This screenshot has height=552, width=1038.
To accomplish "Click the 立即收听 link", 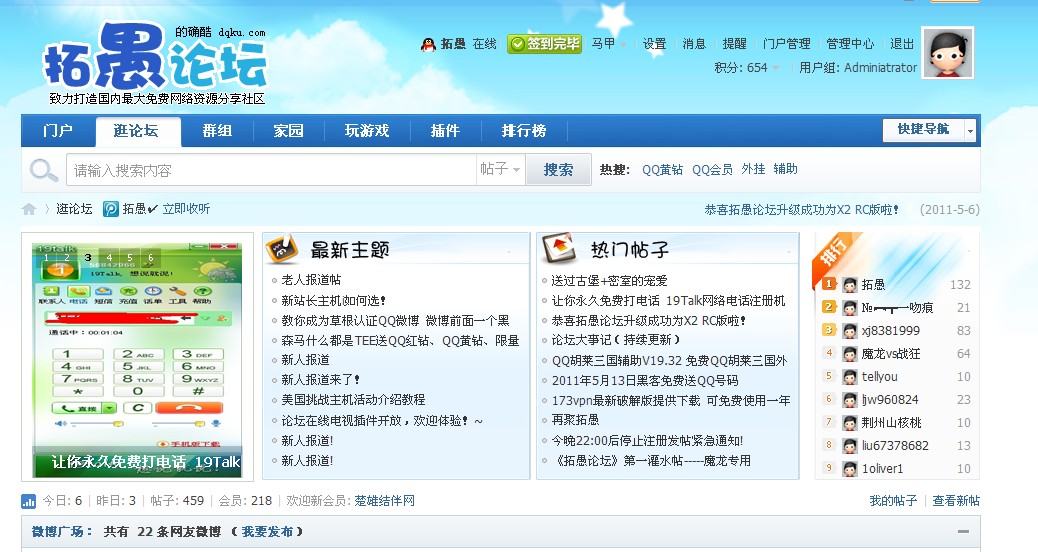I will pyautogui.click(x=186, y=209).
